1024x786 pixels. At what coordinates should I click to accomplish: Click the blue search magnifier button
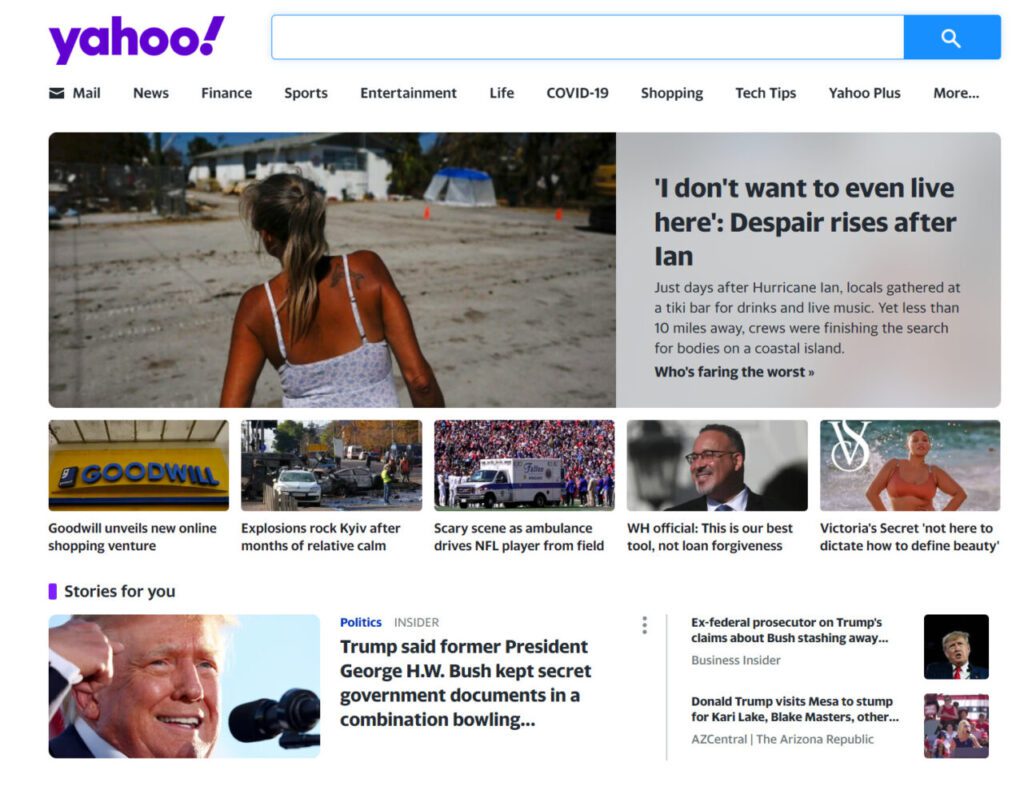pyautogui.click(x=952, y=38)
